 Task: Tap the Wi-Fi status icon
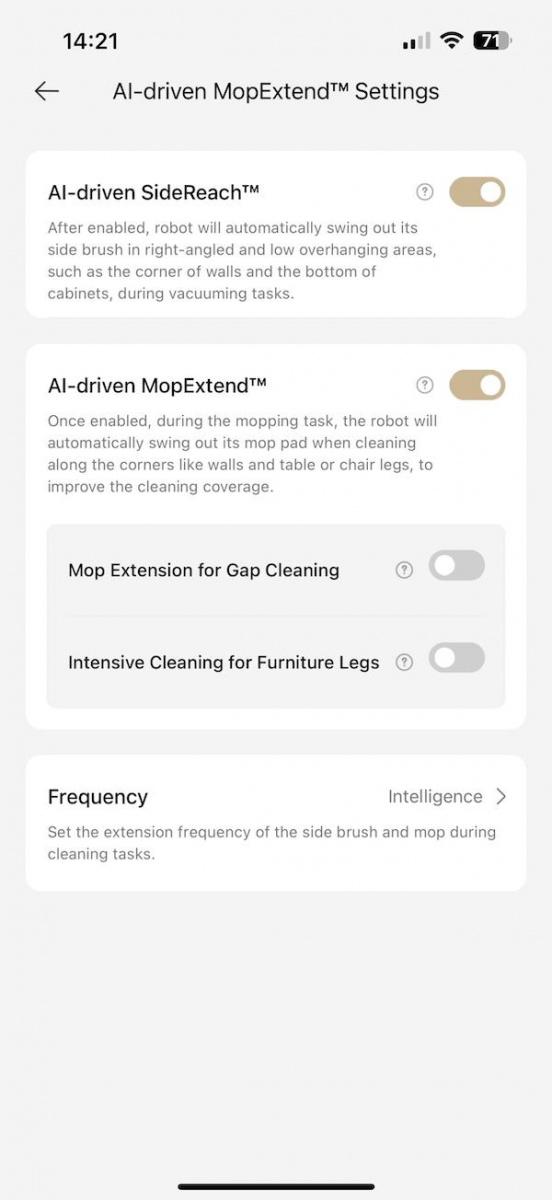point(452,41)
